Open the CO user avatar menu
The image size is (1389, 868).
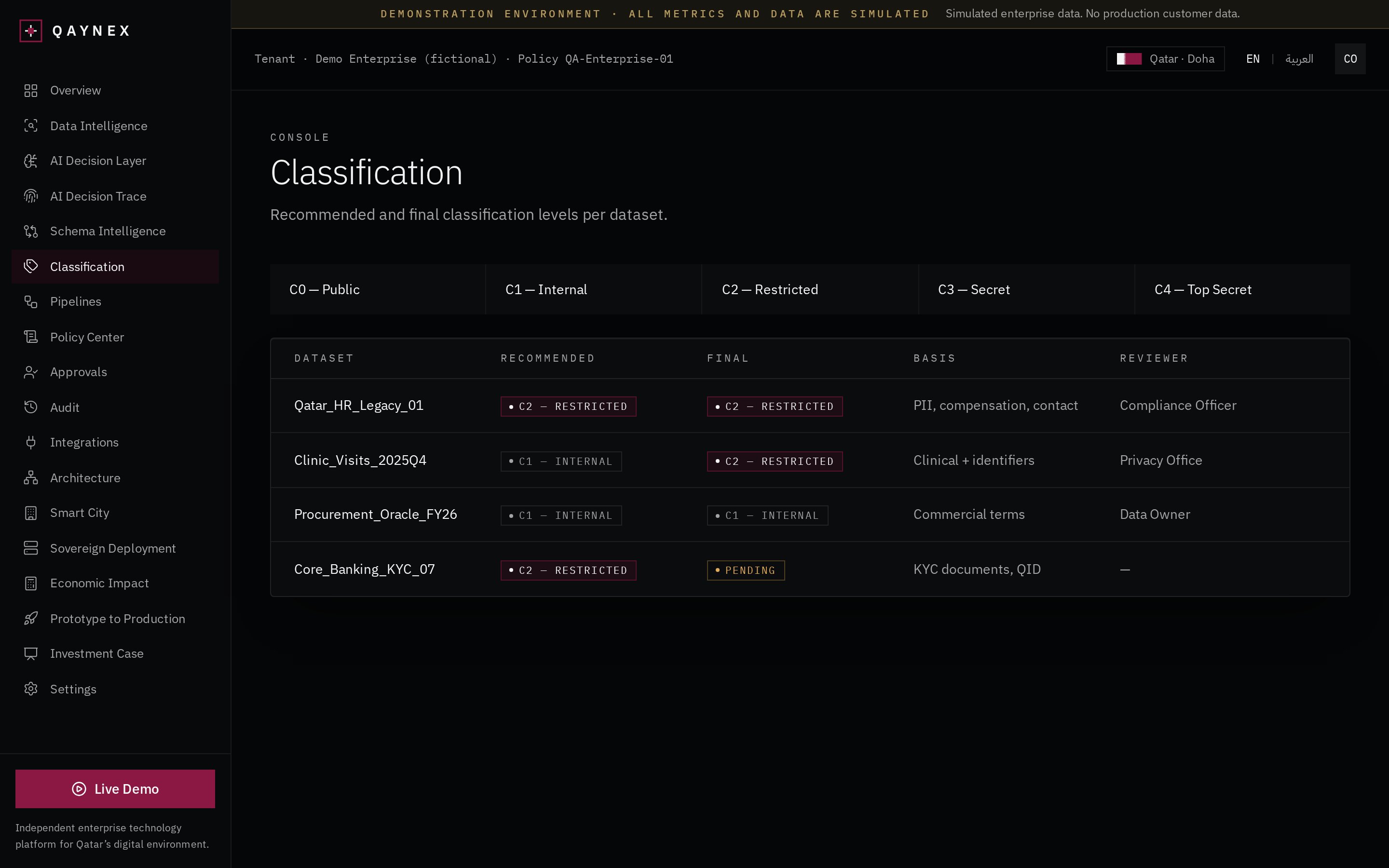click(x=1350, y=58)
